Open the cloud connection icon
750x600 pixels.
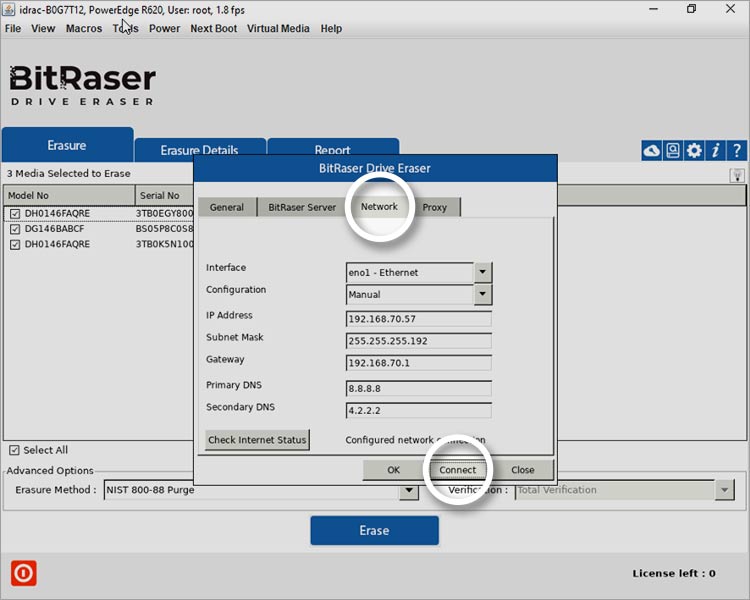pyautogui.click(x=651, y=151)
